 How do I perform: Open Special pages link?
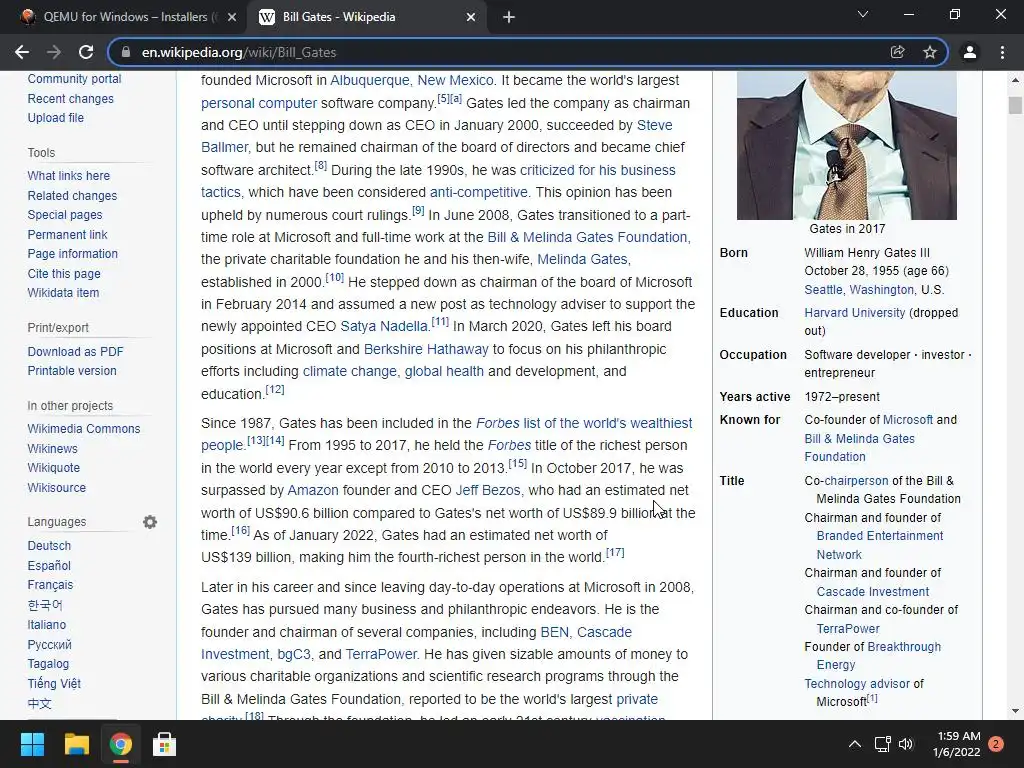(x=65, y=215)
